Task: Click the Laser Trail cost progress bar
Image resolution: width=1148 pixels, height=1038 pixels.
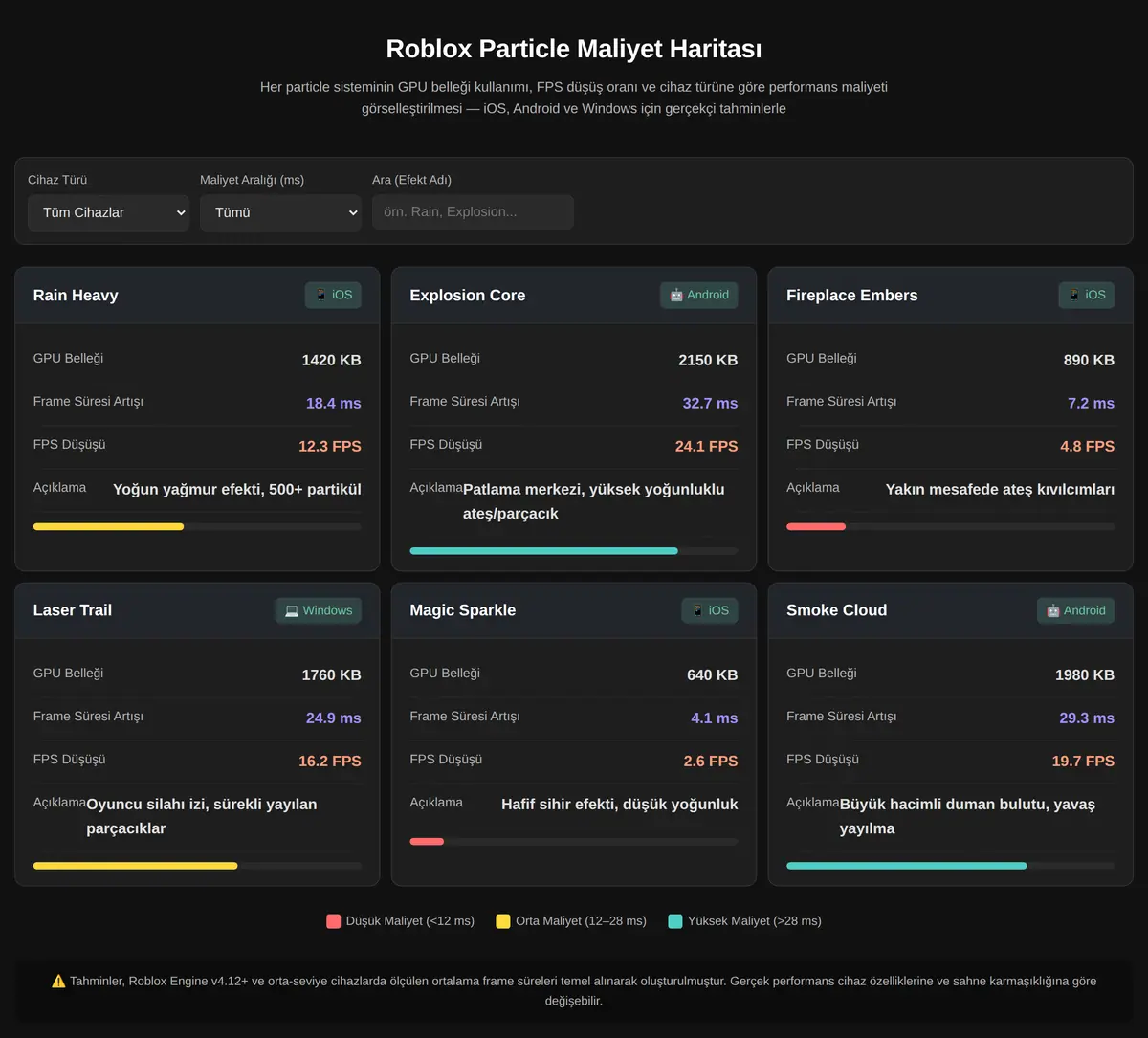Action: click(197, 866)
